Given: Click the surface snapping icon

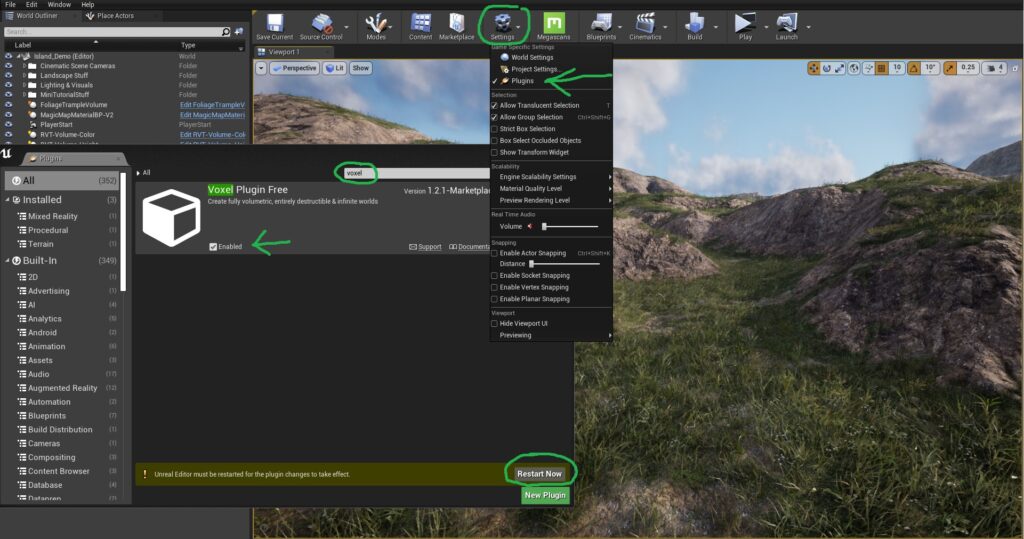Looking at the screenshot, I should pyautogui.click(x=867, y=68).
